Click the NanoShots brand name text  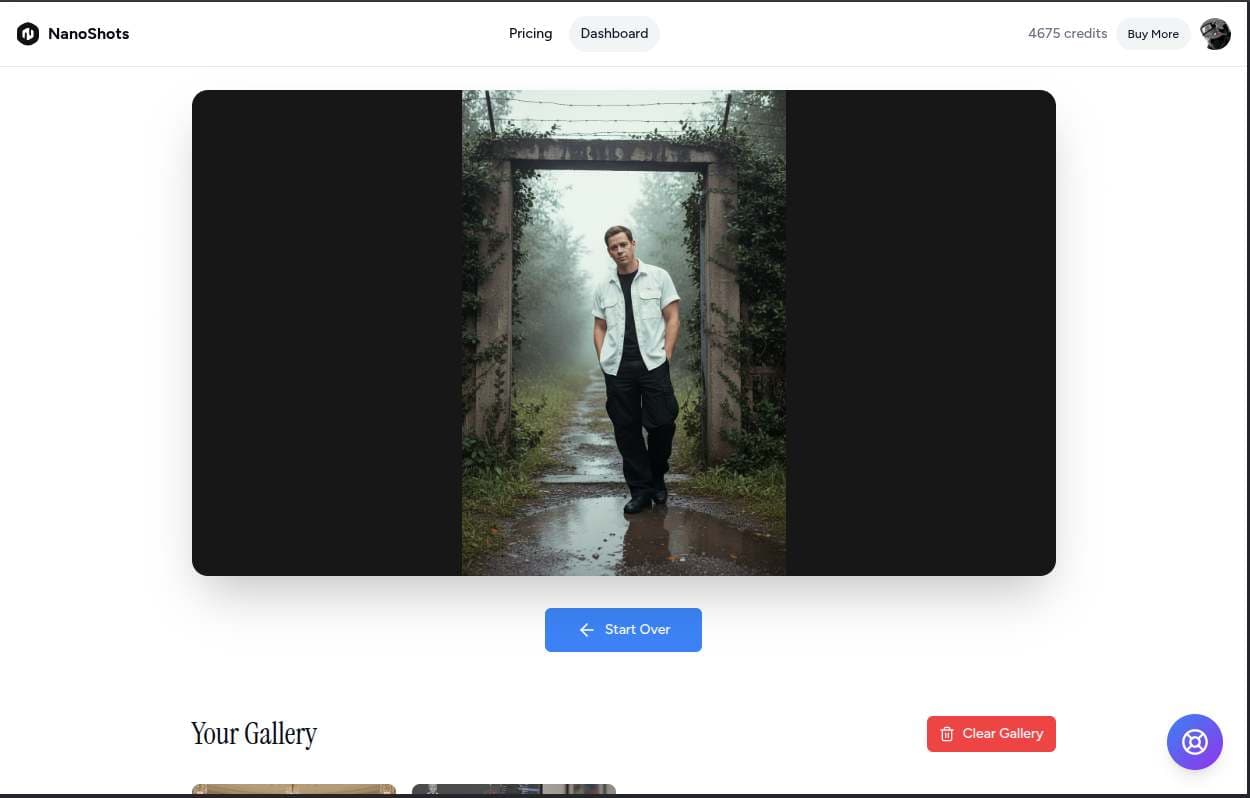click(x=89, y=34)
